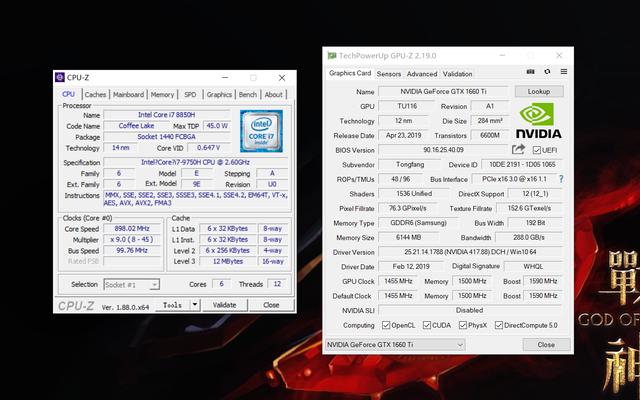Toggle the OpenCL checkbox
640x400 pixels.
tap(386, 325)
